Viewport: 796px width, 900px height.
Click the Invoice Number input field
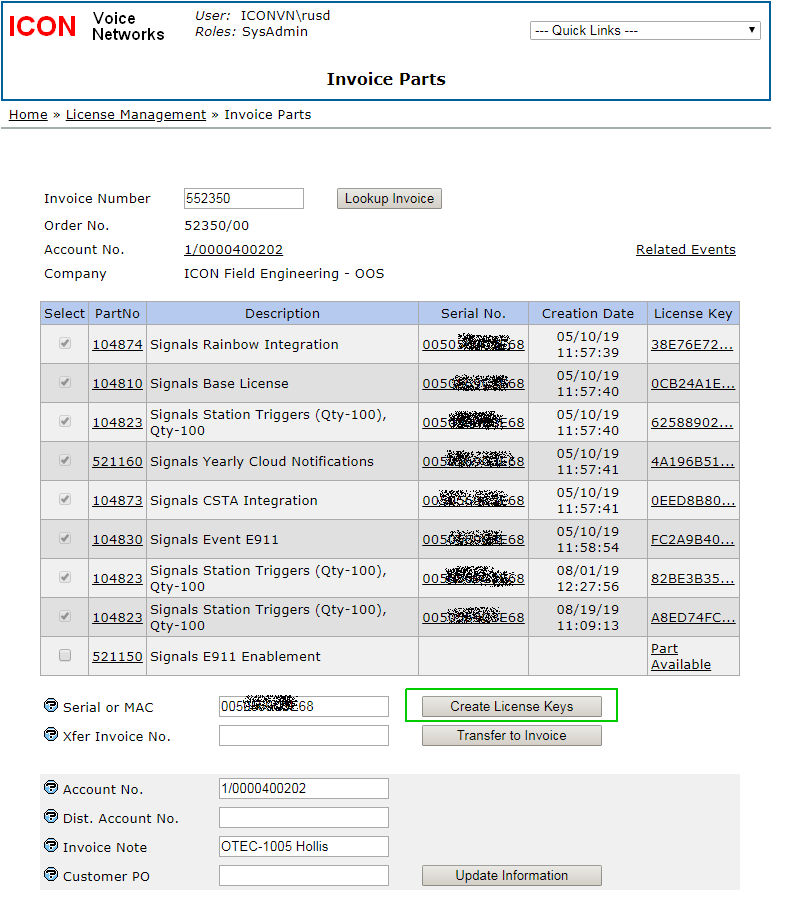point(244,199)
